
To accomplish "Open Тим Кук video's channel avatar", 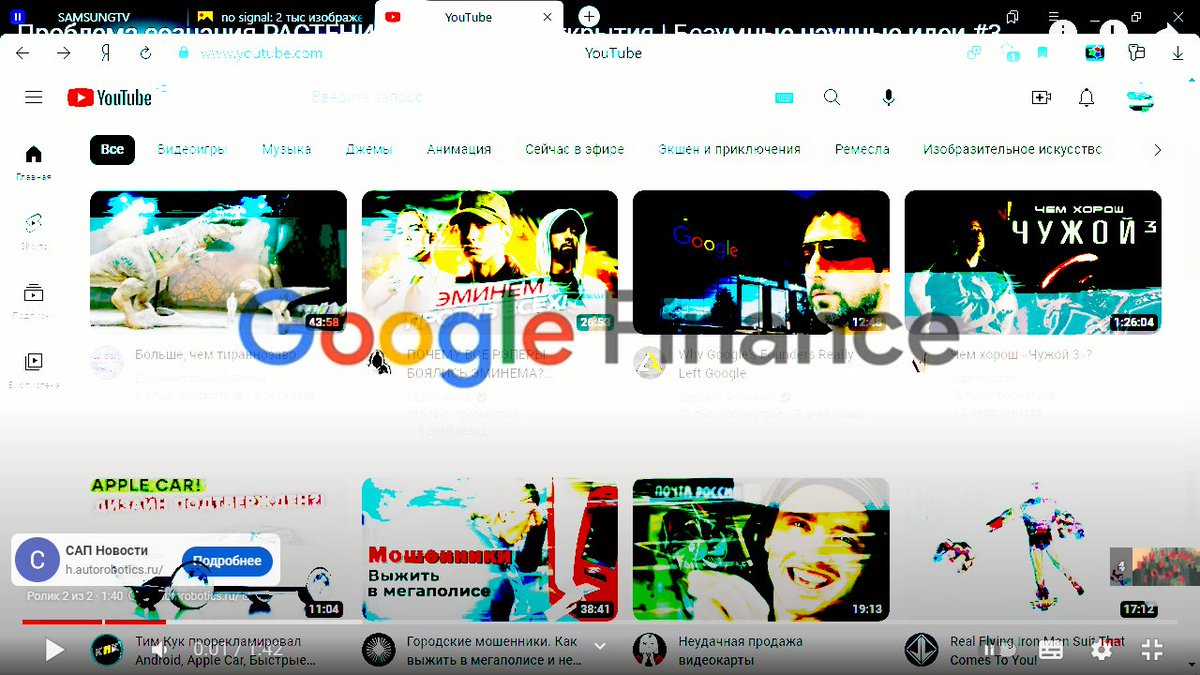I will point(107,650).
